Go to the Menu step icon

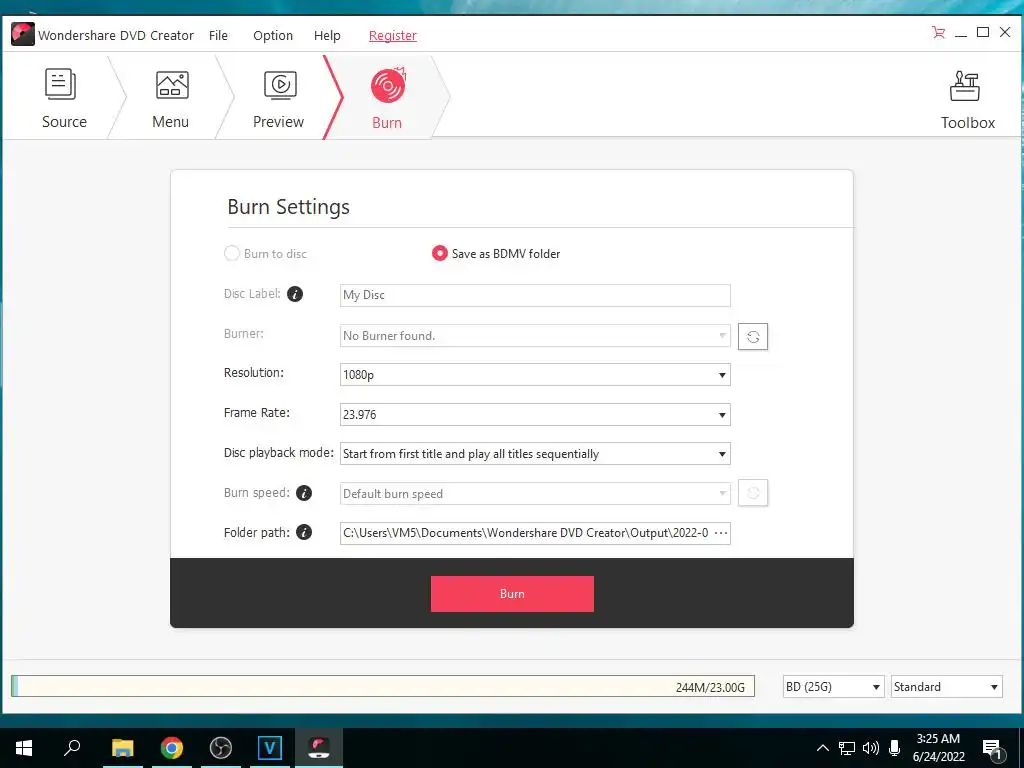[x=172, y=84]
